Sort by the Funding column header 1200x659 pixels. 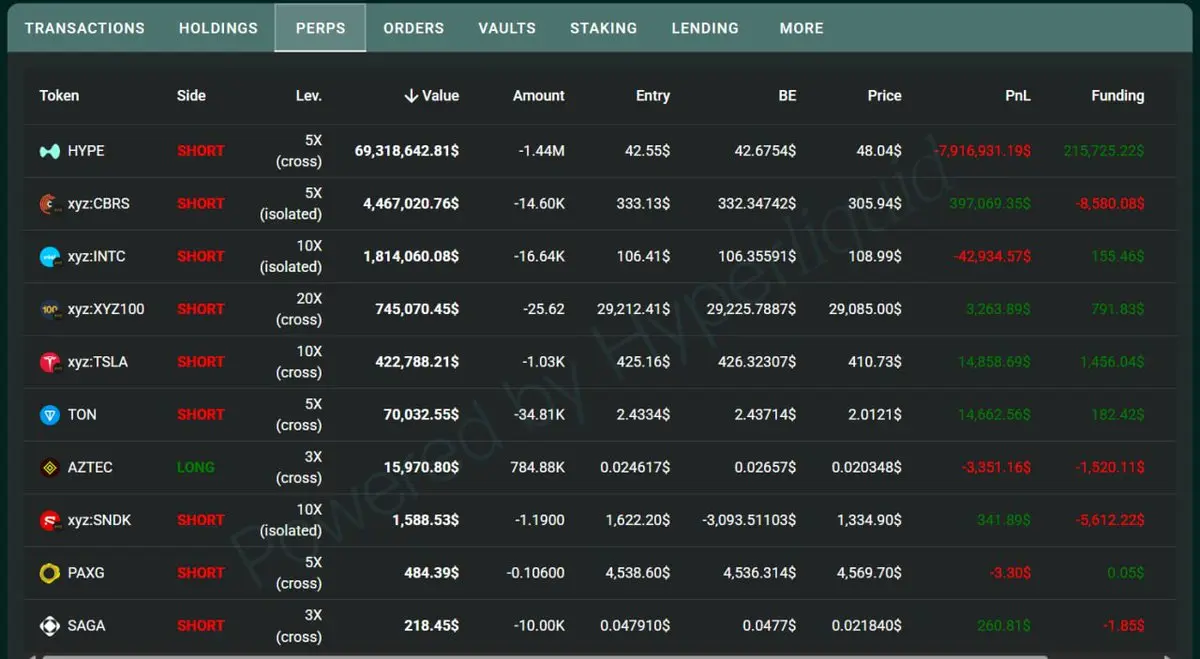[x=1118, y=96]
